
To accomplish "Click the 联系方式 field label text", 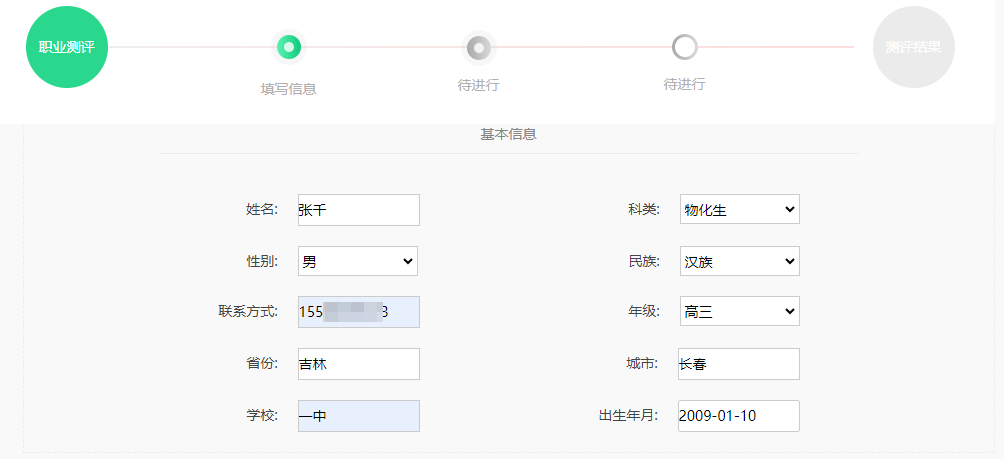I will click(x=248, y=311).
